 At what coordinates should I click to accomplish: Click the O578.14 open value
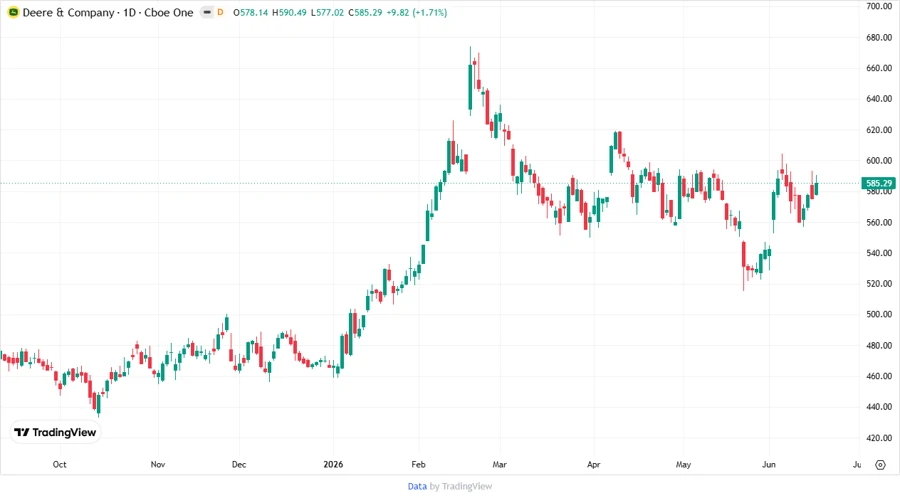250,13
